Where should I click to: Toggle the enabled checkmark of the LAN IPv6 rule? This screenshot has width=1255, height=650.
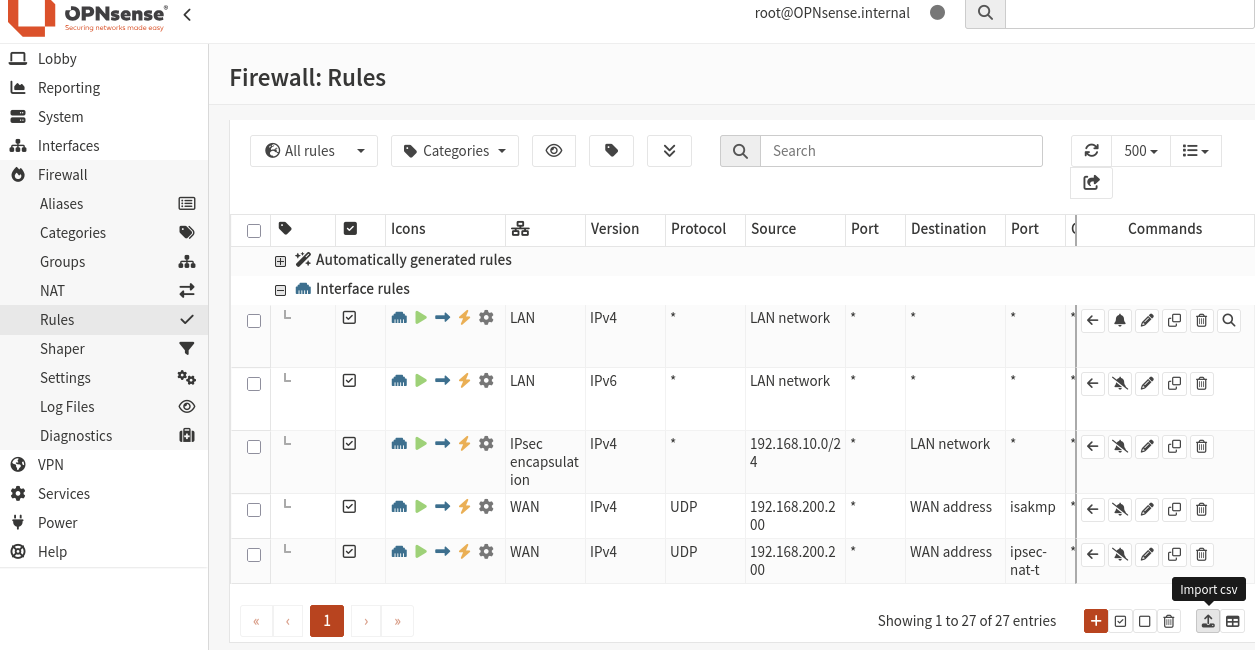(349, 381)
